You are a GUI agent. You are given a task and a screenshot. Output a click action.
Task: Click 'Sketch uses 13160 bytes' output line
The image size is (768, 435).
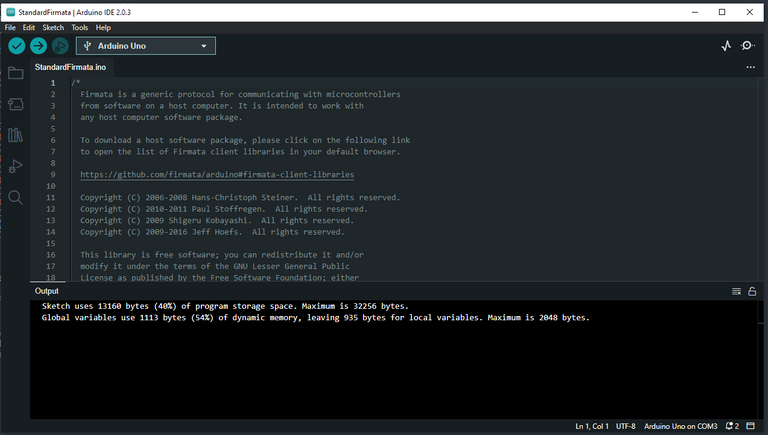click(225, 306)
